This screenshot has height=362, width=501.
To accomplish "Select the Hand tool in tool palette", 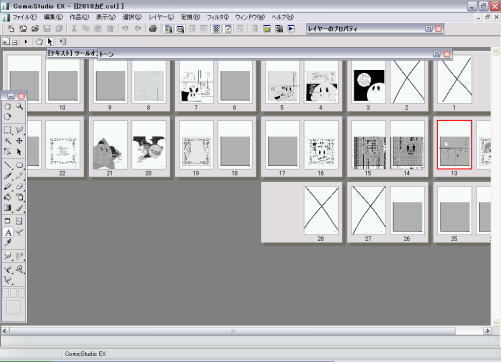I will [x=8, y=106].
